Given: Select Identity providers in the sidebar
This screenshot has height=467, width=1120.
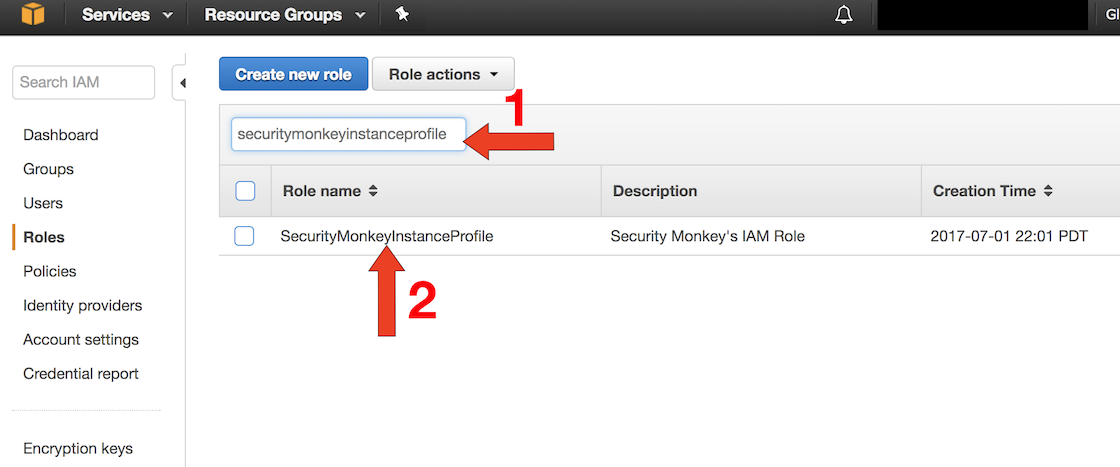Looking at the screenshot, I should click(x=83, y=306).
